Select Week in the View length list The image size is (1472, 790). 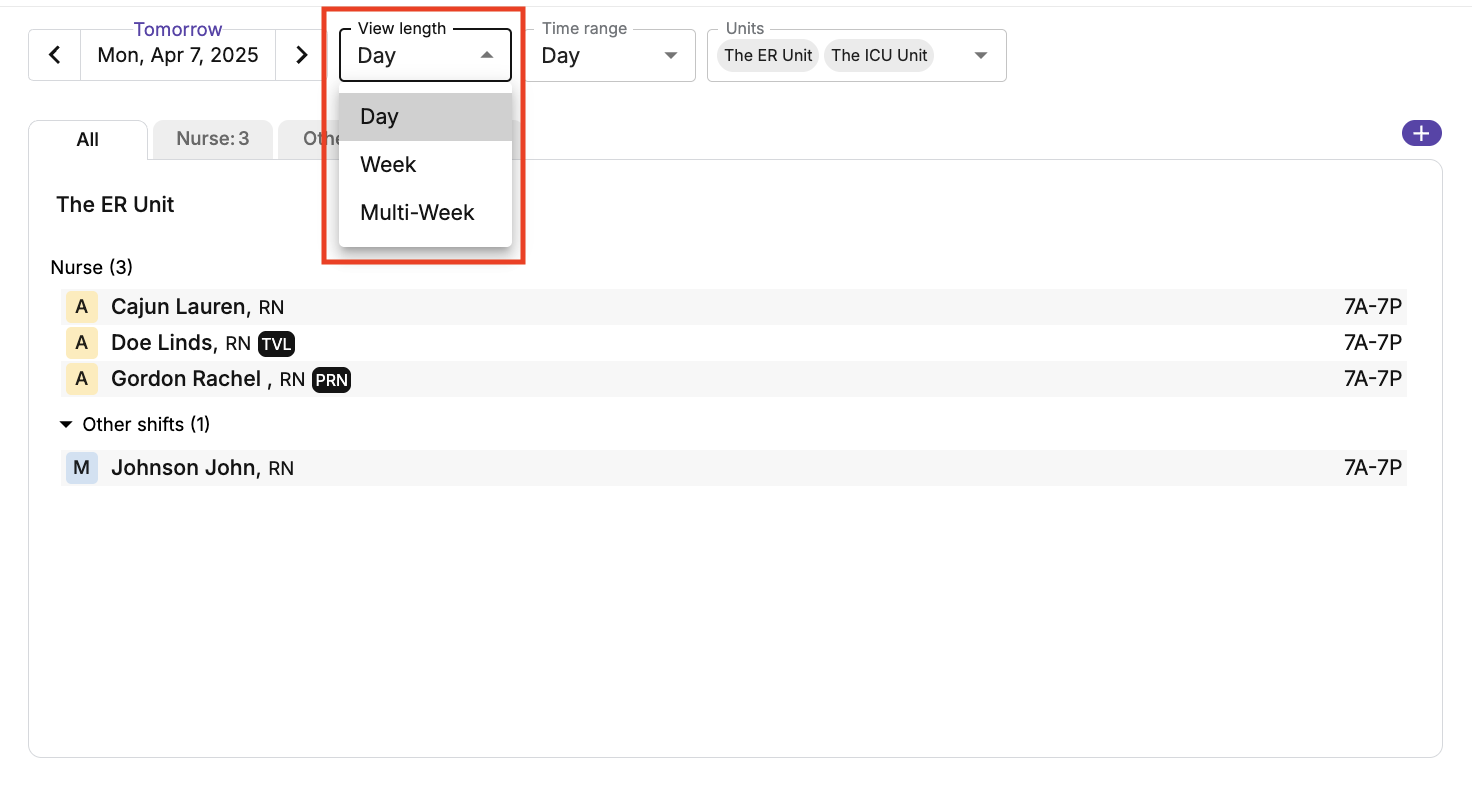coord(425,165)
